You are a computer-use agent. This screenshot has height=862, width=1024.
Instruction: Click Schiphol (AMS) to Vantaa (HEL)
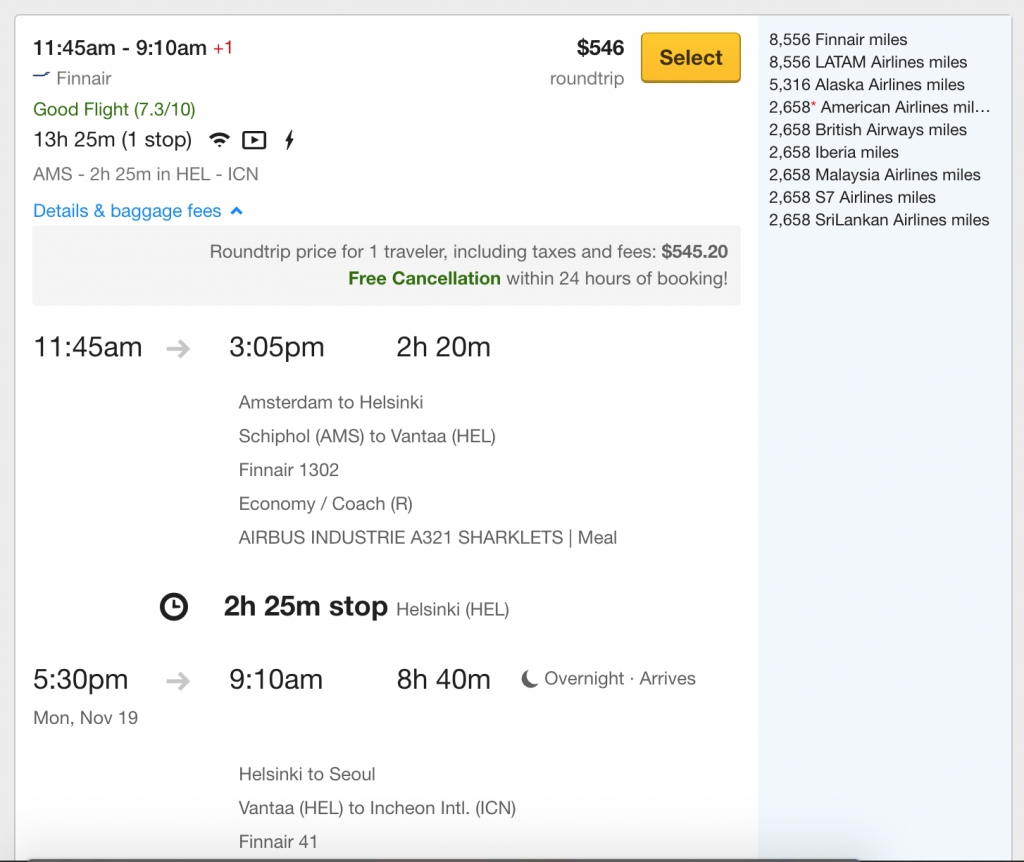click(x=367, y=436)
